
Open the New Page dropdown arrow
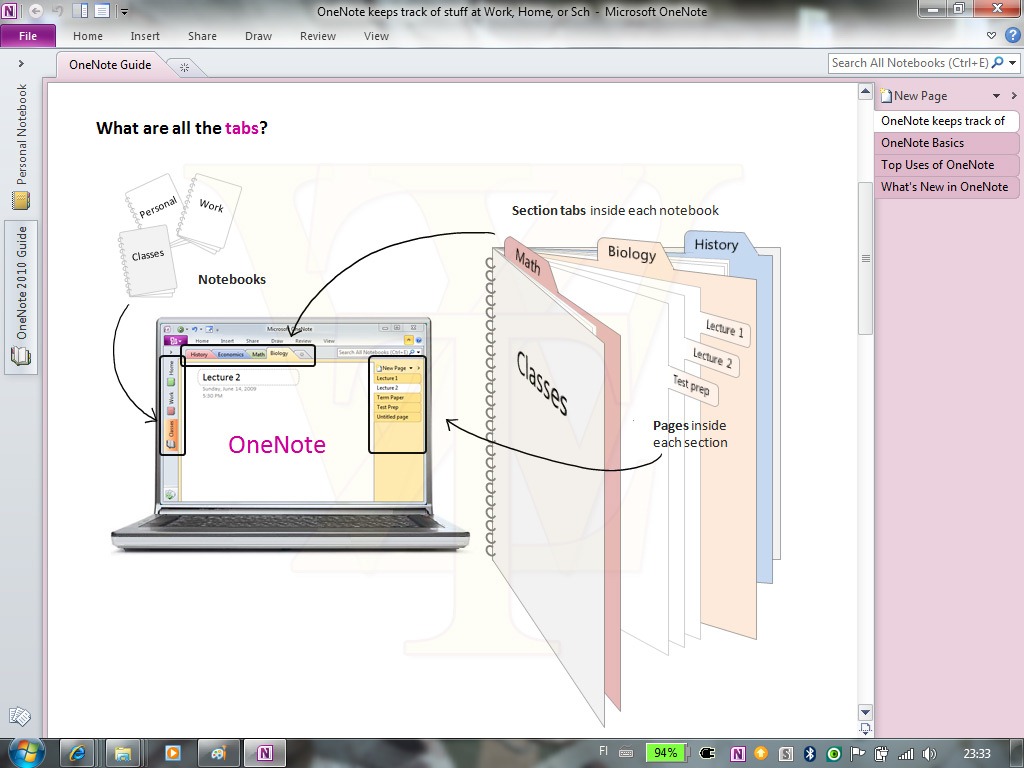[996, 96]
